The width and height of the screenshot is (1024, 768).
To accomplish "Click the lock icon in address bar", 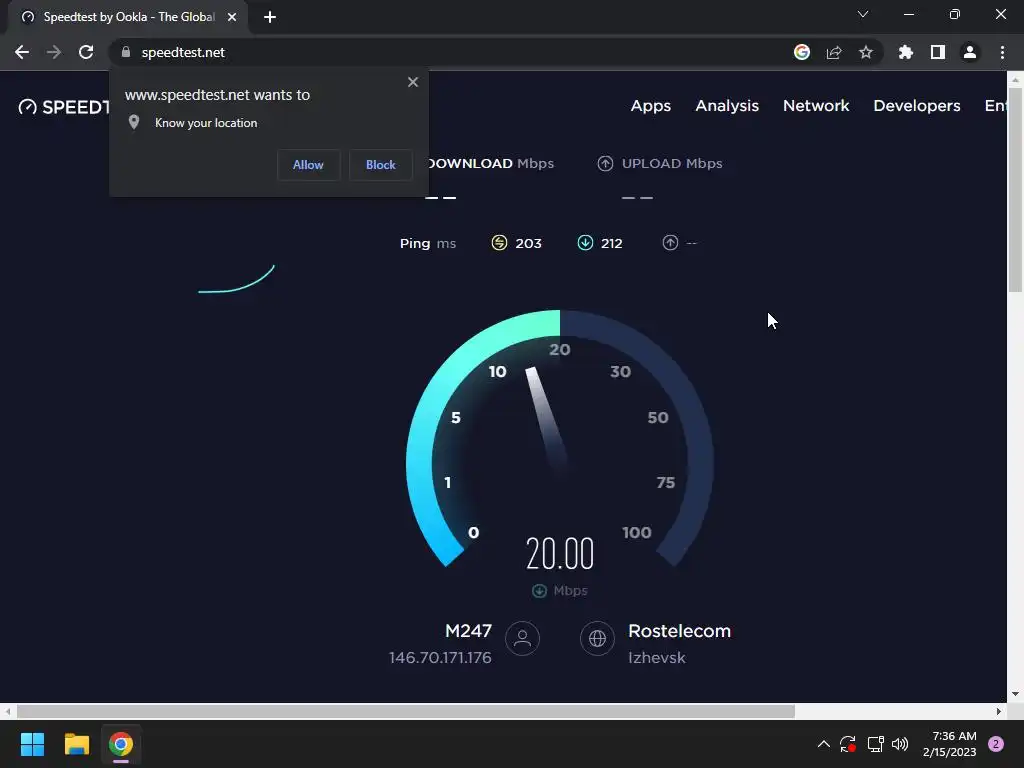I will click(x=126, y=52).
